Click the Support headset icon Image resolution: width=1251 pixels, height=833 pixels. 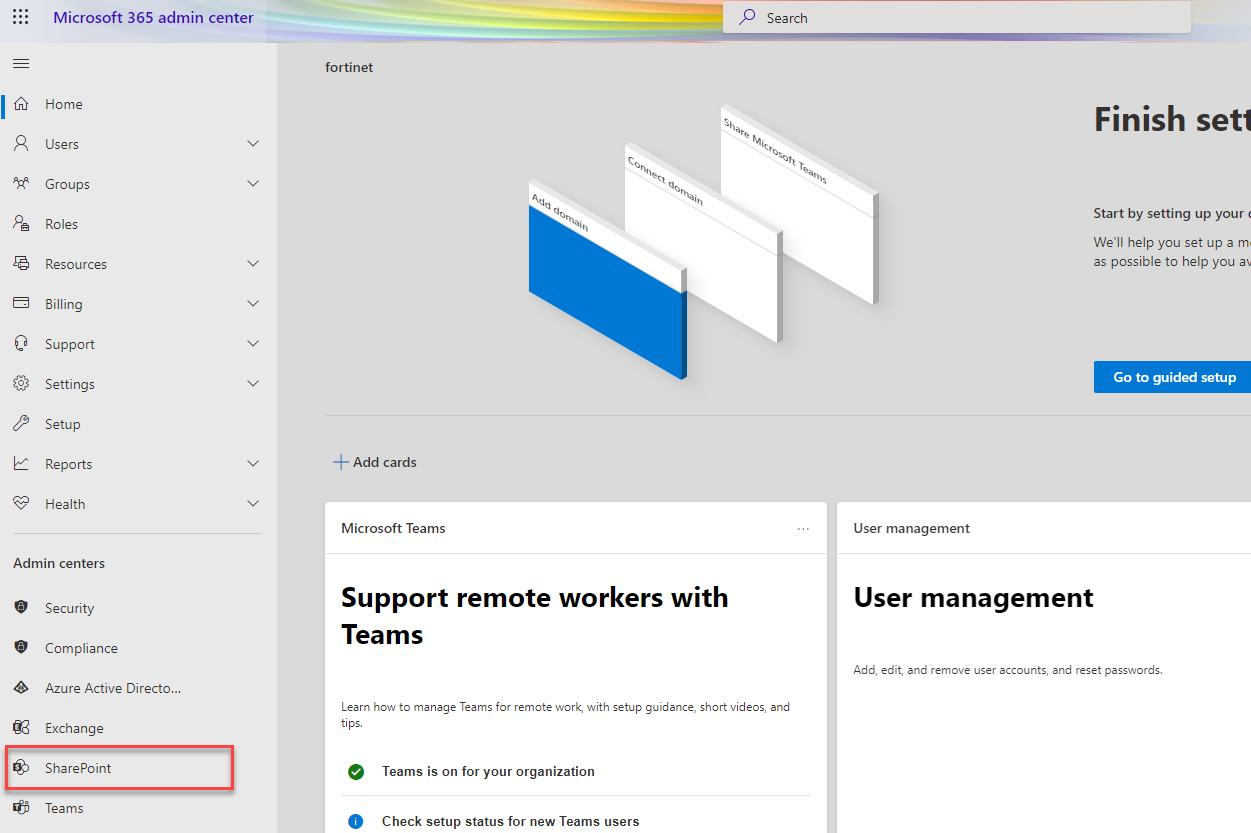point(21,344)
